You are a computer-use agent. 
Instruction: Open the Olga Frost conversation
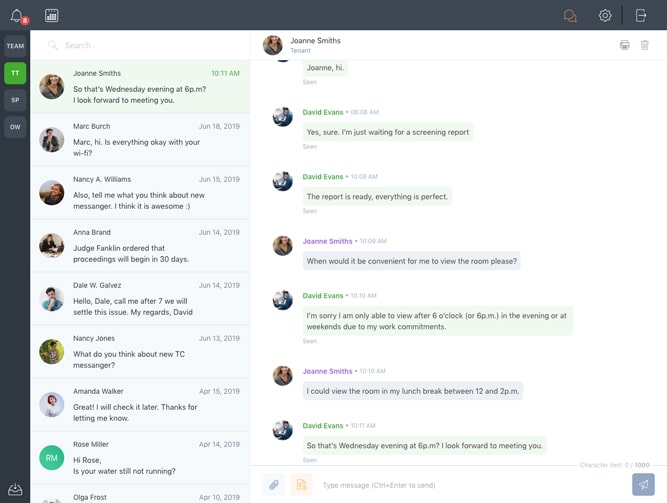tap(140, 494)
